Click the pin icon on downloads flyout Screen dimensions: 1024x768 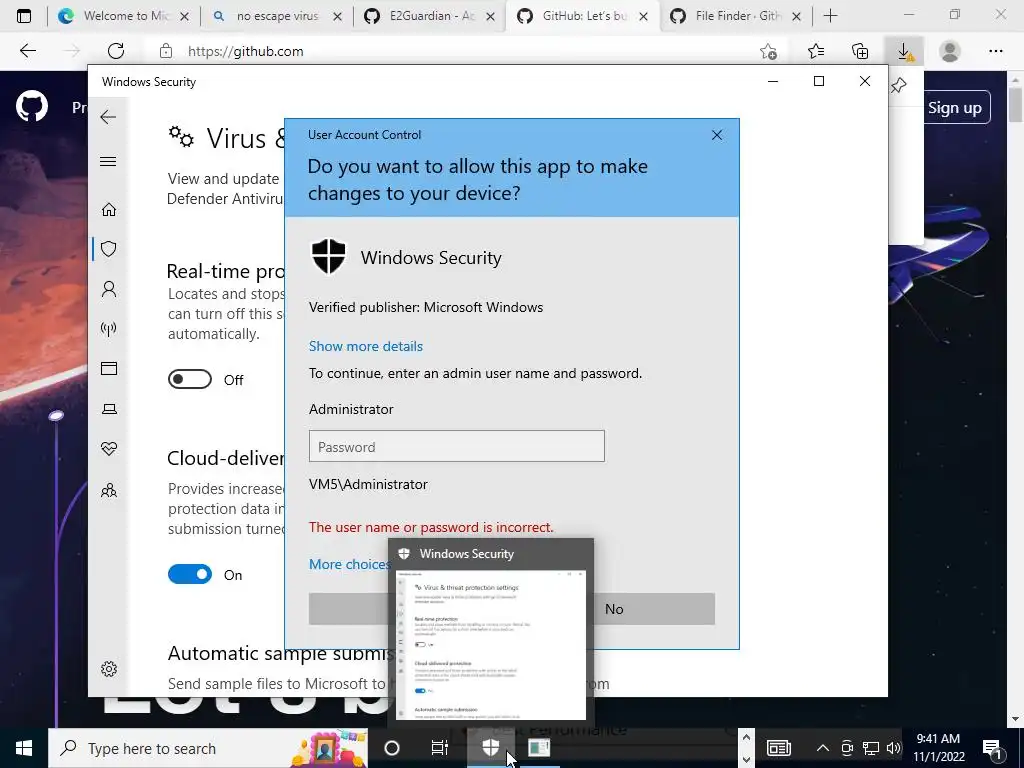click(899, 84)
